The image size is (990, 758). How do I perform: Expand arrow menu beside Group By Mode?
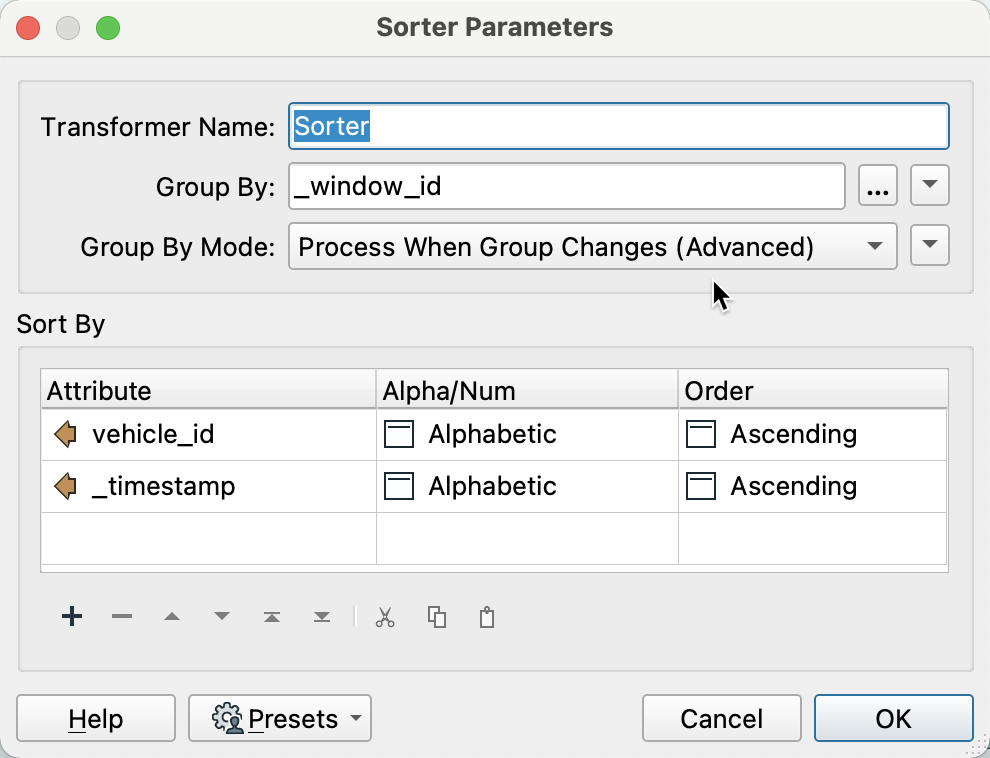tap(930, 247)
